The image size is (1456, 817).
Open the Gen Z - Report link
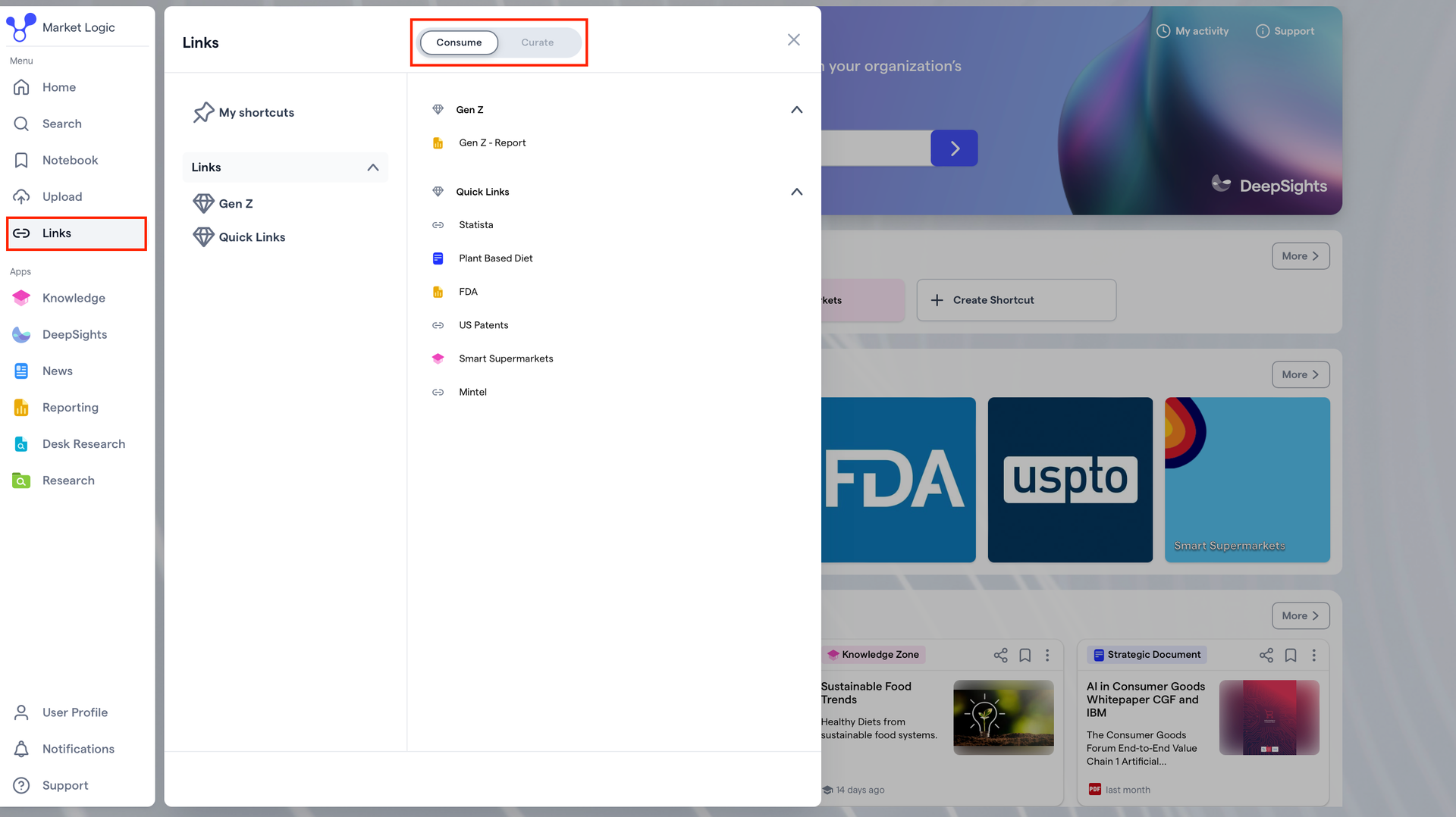coord(492,142)
